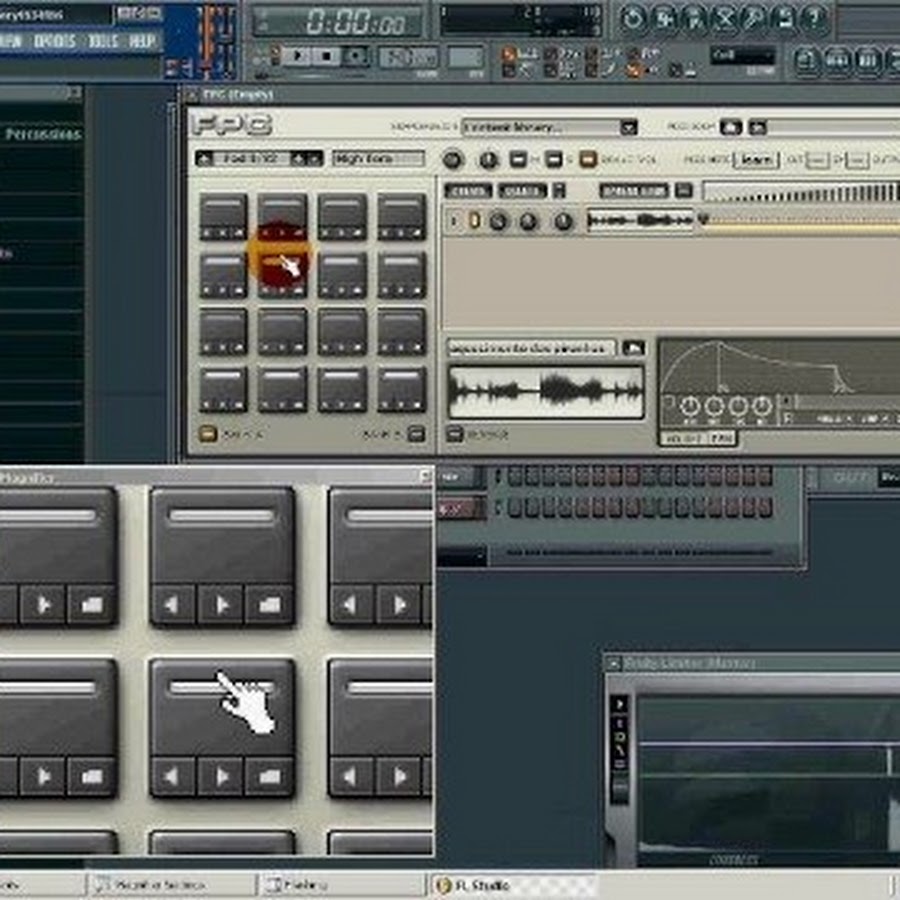Viewport: 900px width, 900px height.
Task: Click the first pad in FPC's third row
Action: (223, 331)
